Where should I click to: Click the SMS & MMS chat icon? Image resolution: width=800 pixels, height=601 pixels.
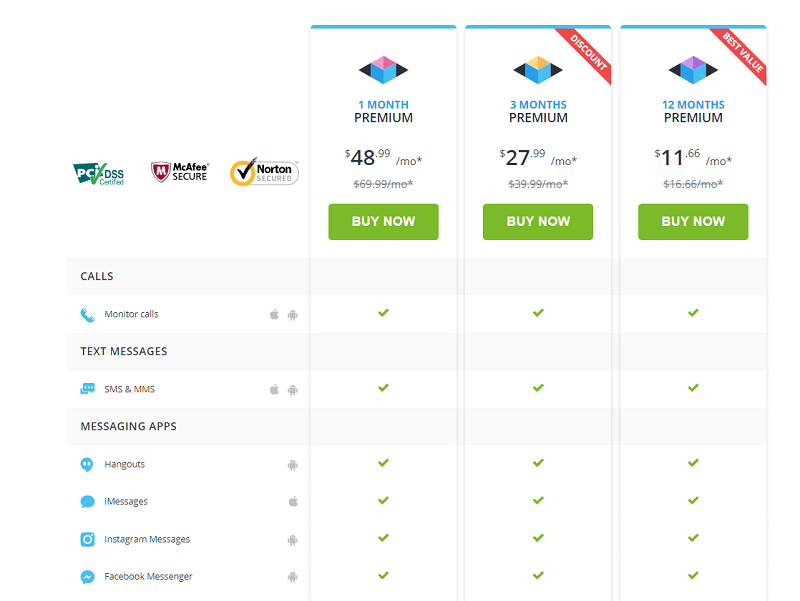pyautogui.click(x=87, y=389)
